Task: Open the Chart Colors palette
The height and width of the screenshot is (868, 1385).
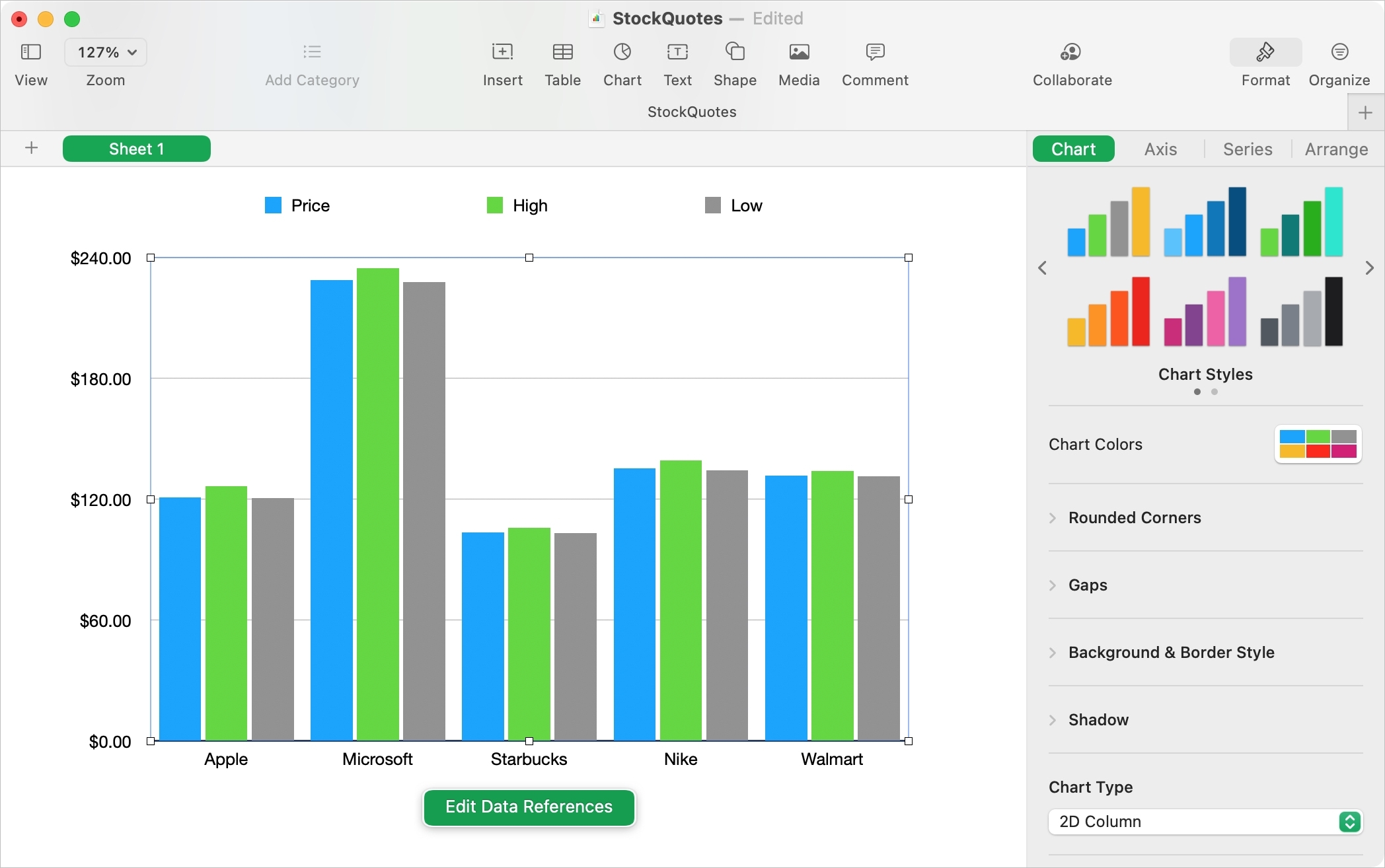Action: pyautogui.click(x=1318, y=444)
